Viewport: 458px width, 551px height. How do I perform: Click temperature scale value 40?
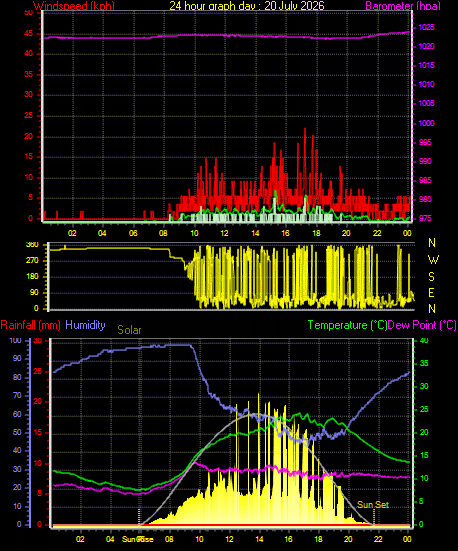pyautogui.click(x=425, y=341)
